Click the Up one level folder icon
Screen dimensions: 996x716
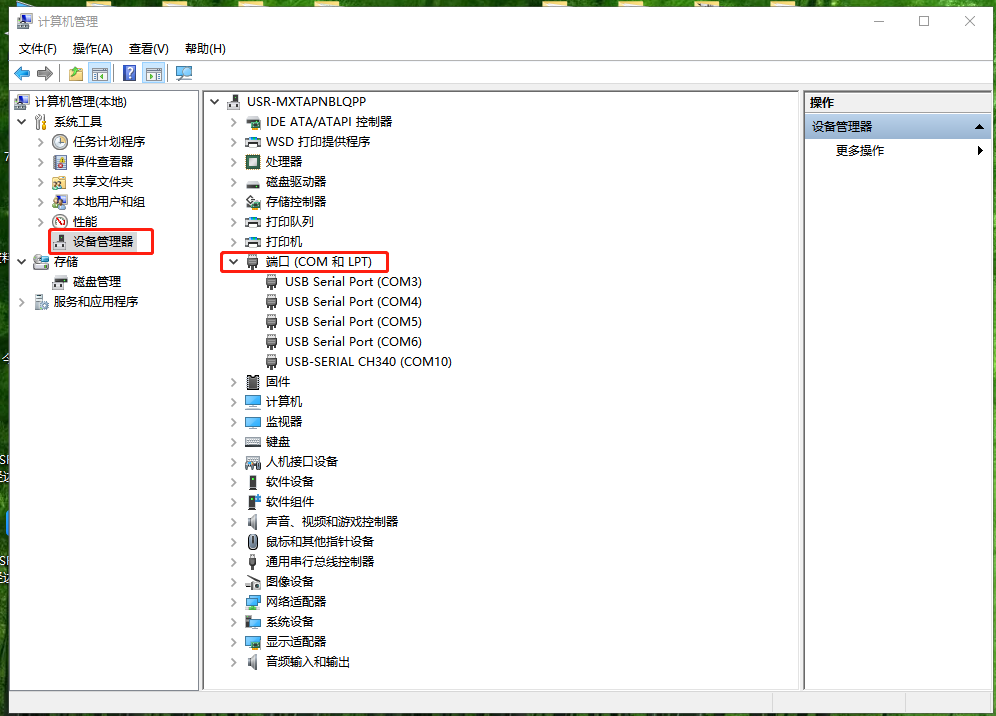[76, 74]
